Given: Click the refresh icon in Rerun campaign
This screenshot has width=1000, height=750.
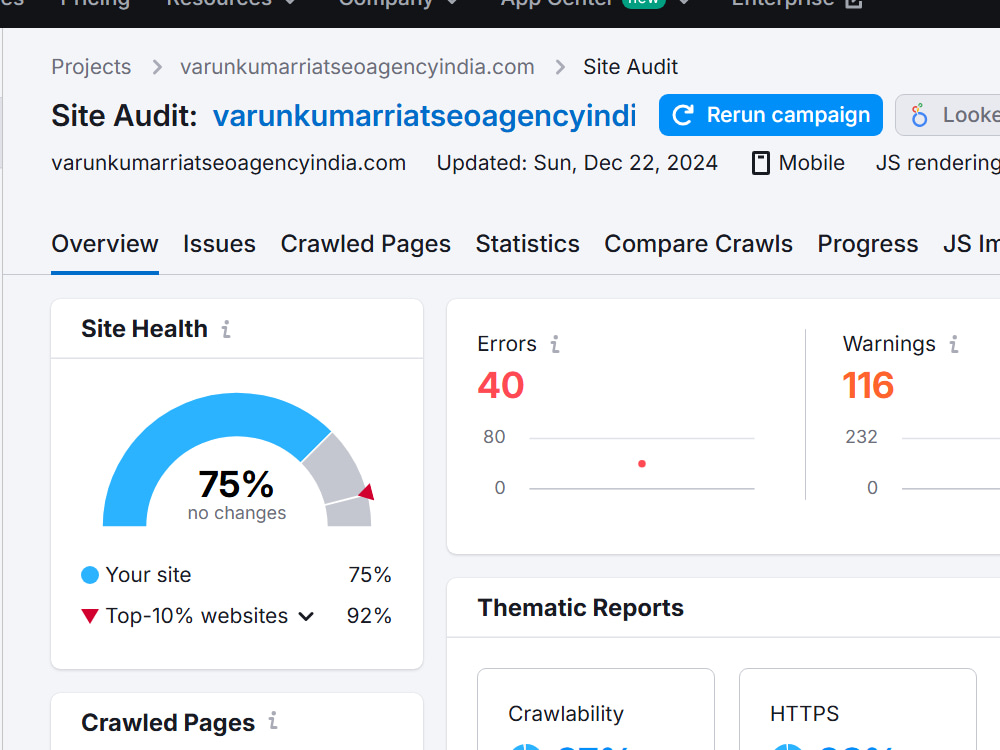Looking at the screenshot, I should pyautogui.click(x=683, y=115).
